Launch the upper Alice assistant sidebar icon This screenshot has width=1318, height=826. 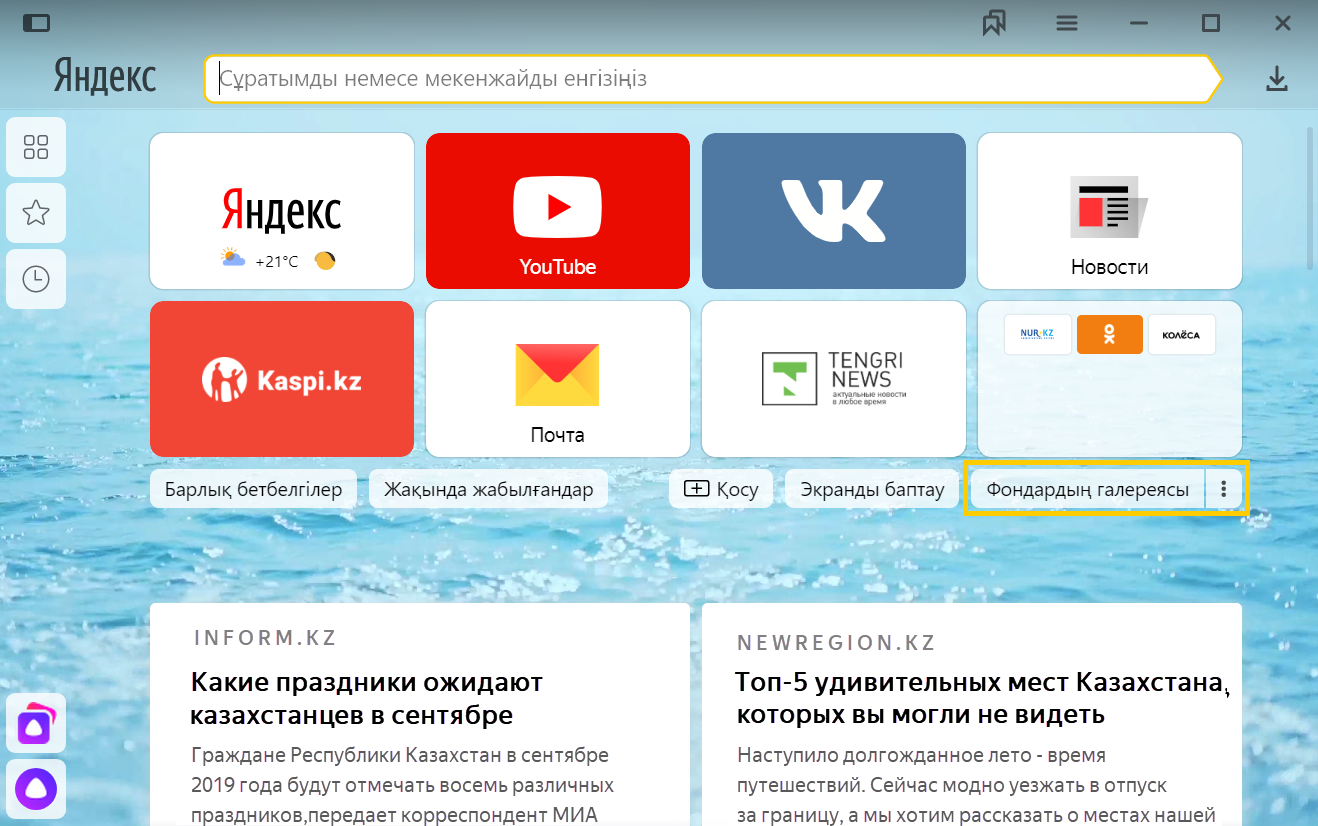(x=36, y=723)
